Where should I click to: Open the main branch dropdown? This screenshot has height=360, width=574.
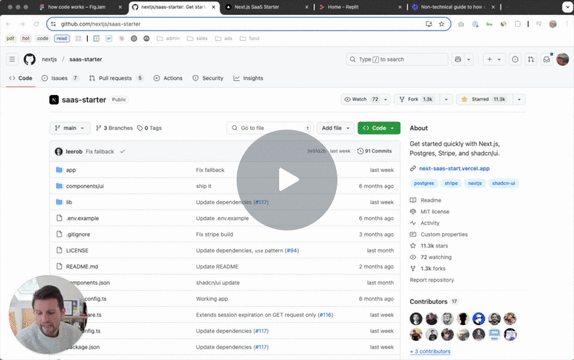70,128
